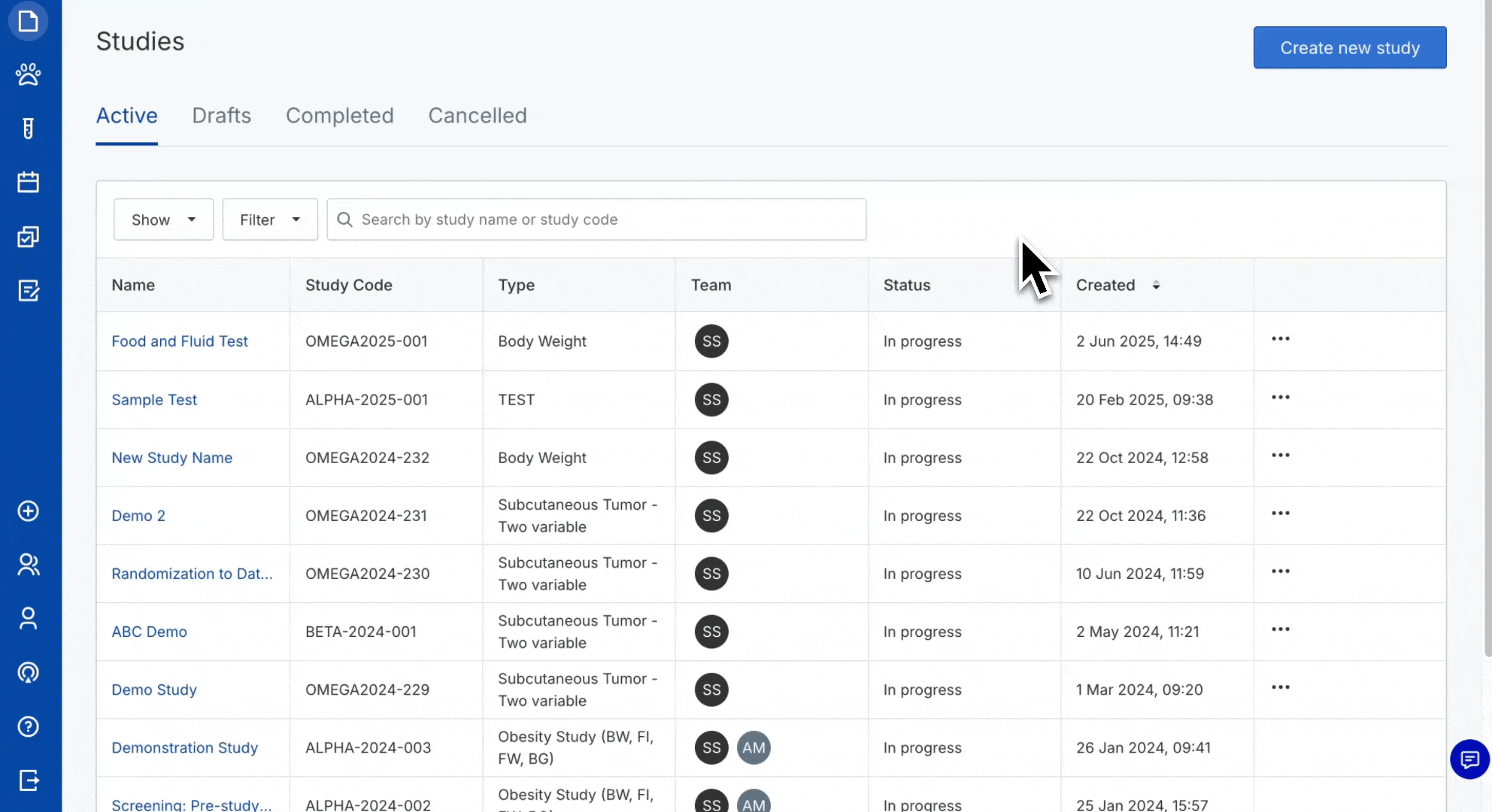Click the AM avatar in Demonstration Study row
1492x812 pixels.
pyautogui.click(x=754, y=748)
